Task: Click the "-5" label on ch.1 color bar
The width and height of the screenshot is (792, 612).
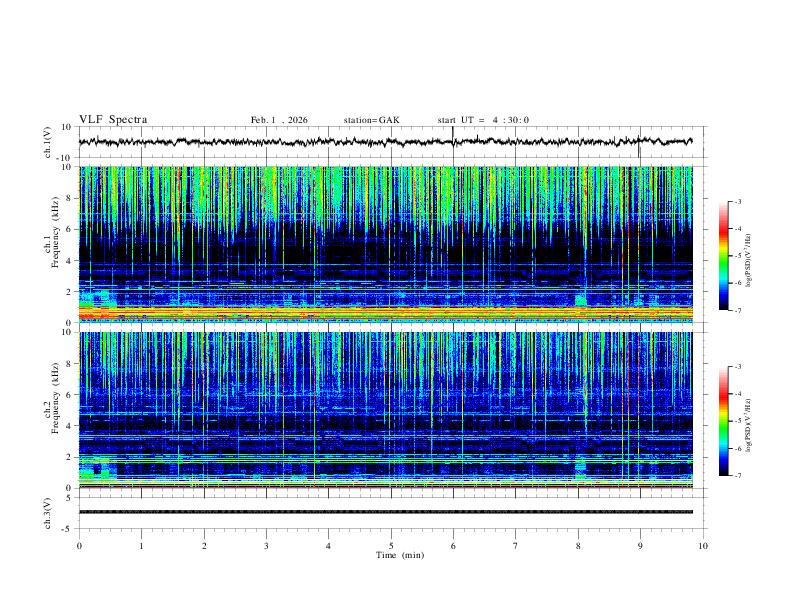Action: (x=737, y=256)
